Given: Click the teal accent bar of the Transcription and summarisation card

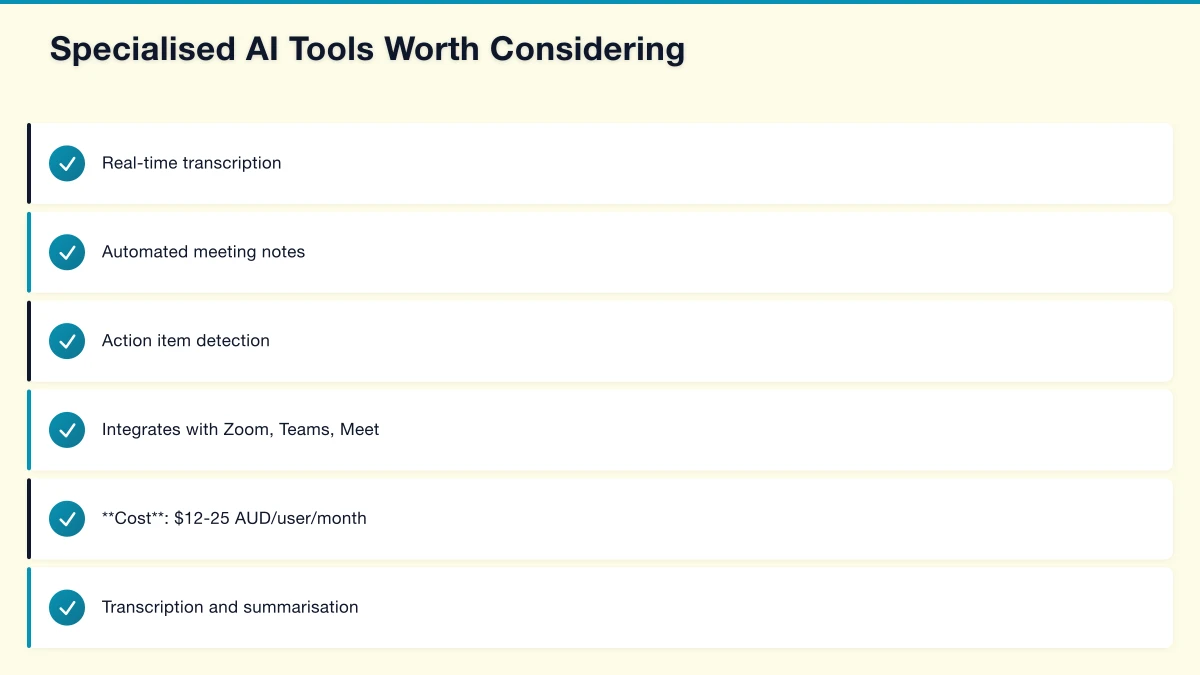Looking at the screenshot, I should point(29,607).
